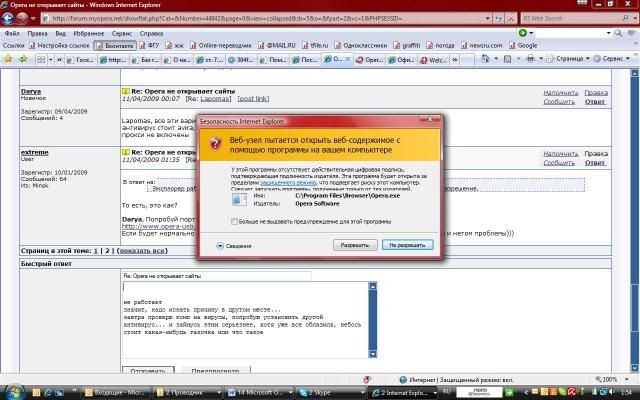This screenshot has height=400, width=640.
Task: Click the Add to Favorites star-plus icon
Action: click(x=23, y=59)
